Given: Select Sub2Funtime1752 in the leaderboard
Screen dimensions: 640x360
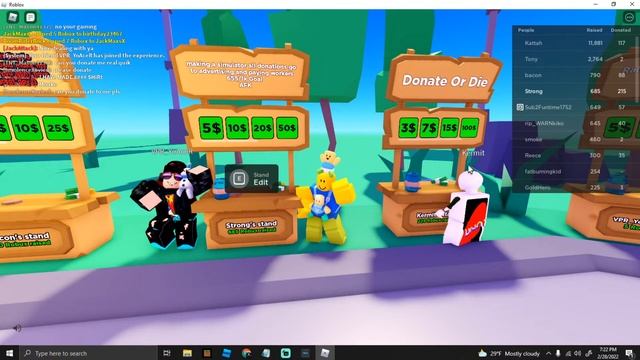Looking at the screenshot, I should click(575, 107).
